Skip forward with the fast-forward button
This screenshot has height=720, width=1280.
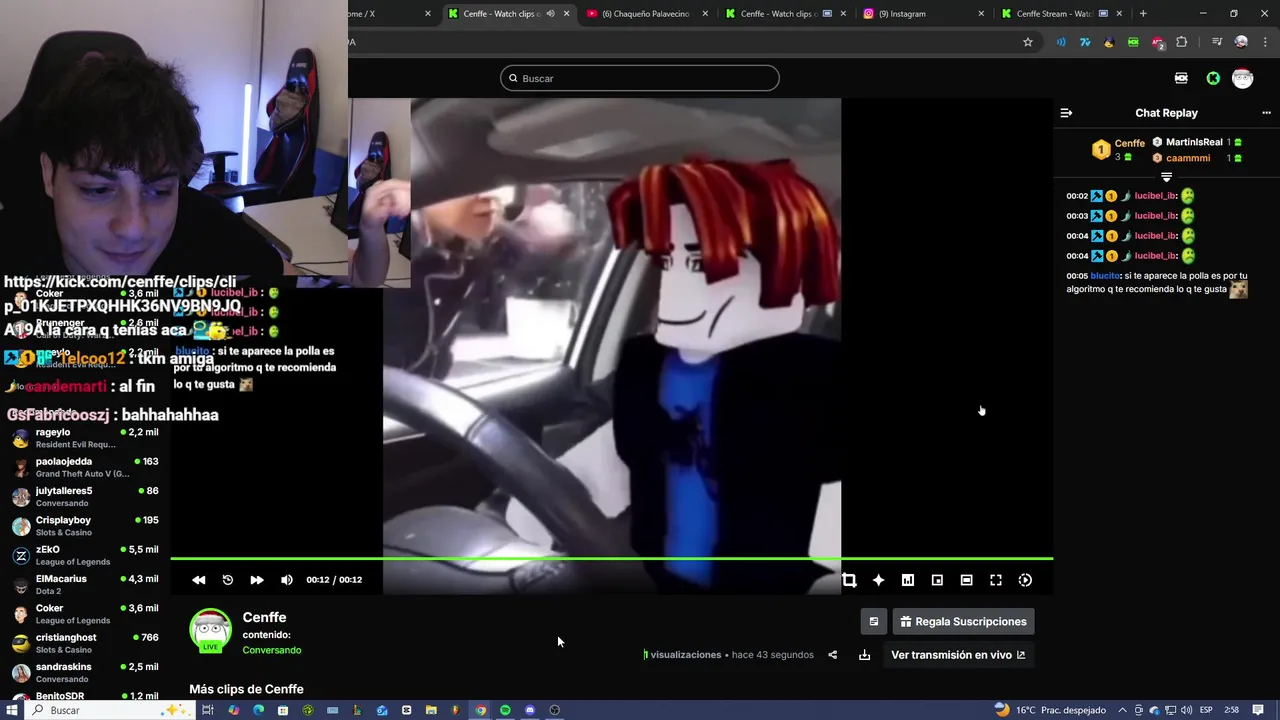[257, 580]
